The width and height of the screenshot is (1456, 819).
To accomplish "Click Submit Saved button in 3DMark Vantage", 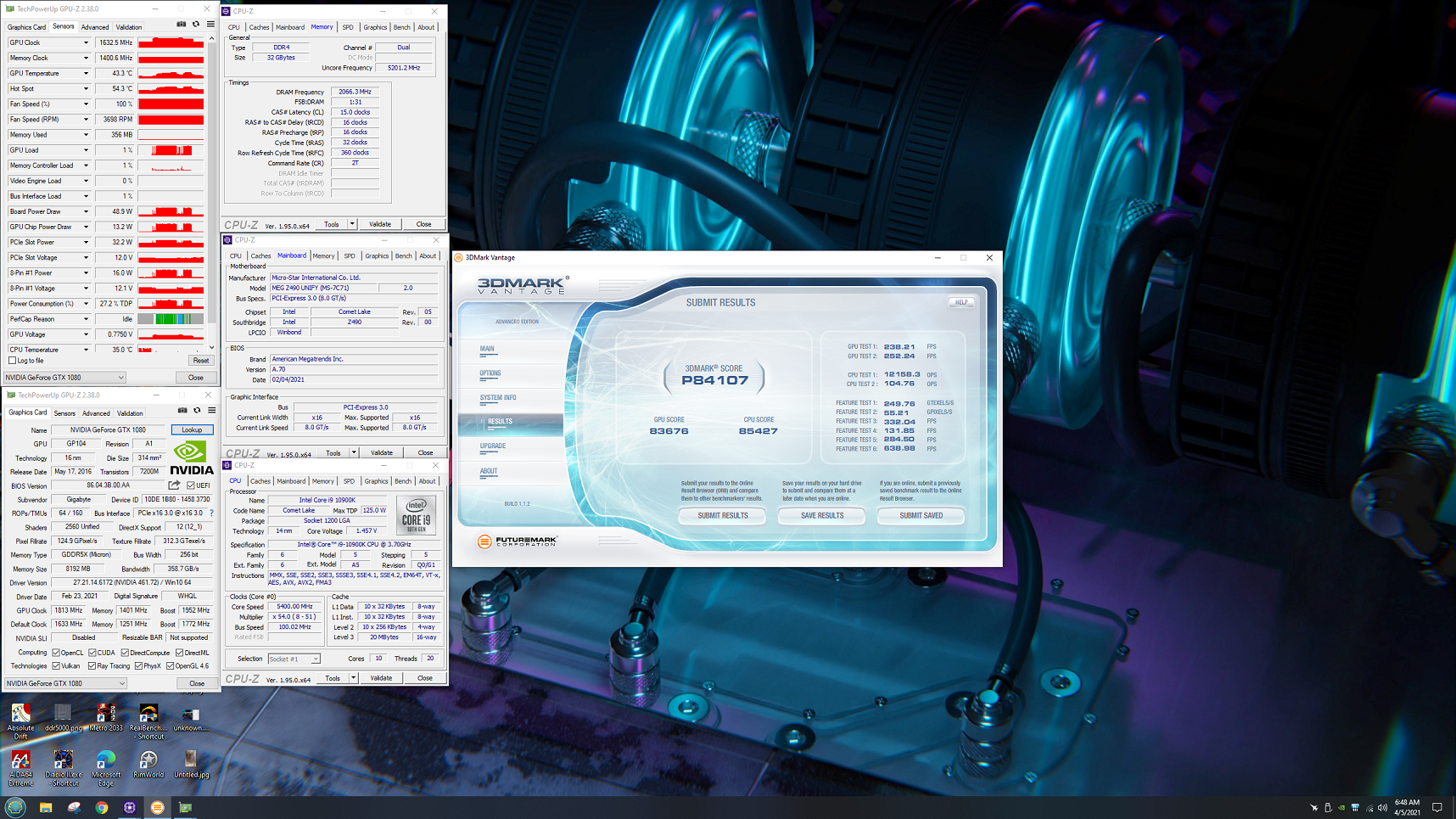I will [921, 515].
